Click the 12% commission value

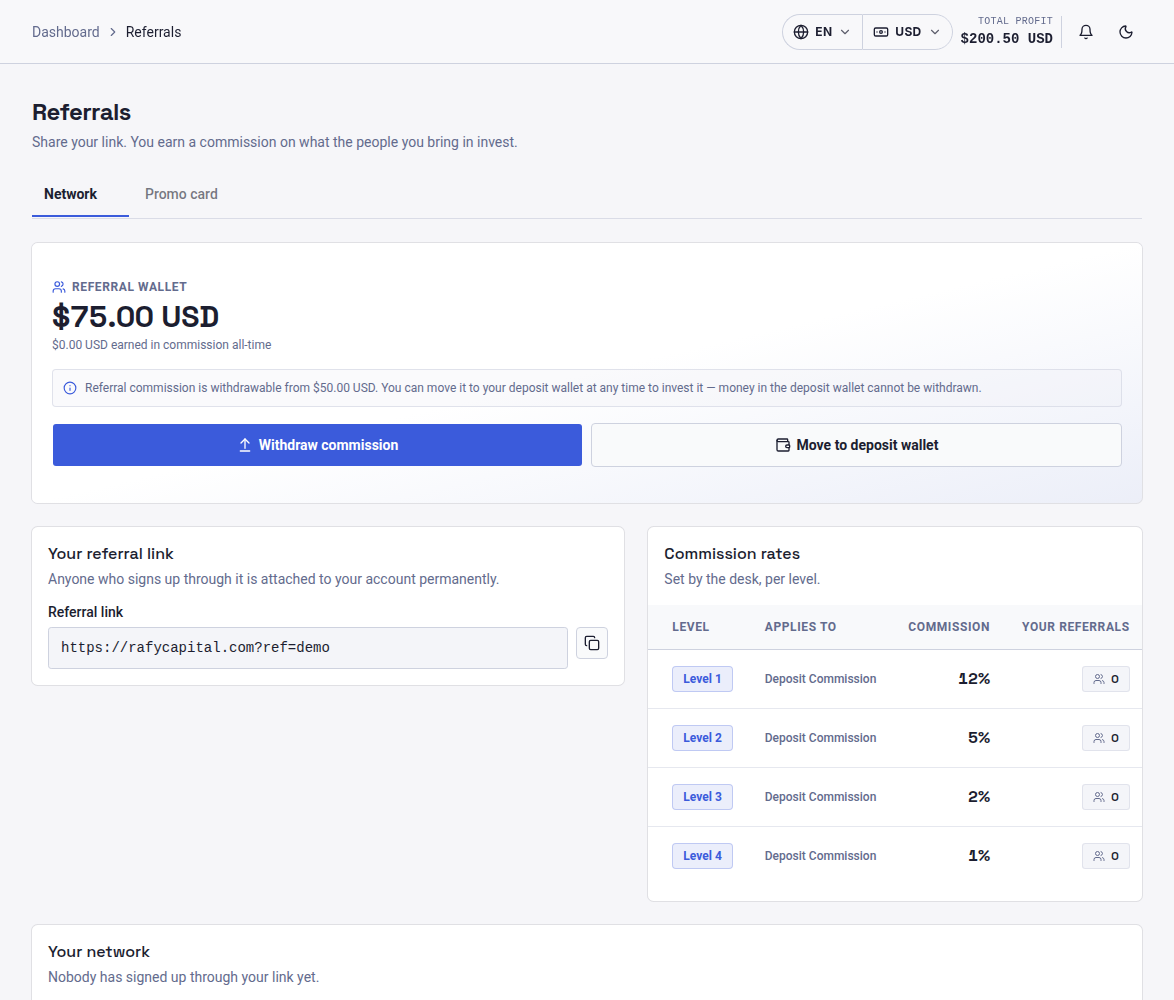[974, 679]
